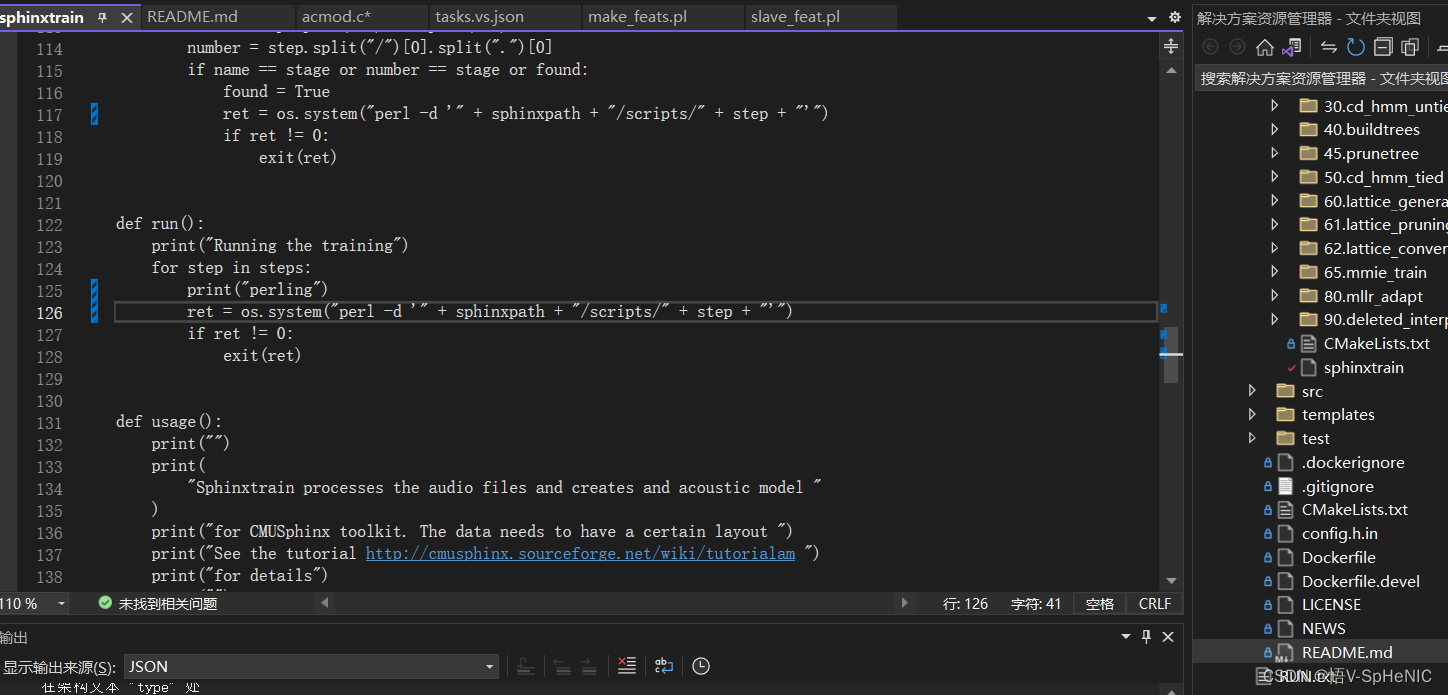The height and width of the screenshot is (695, 1448).
Task: Expand the 65.mmie_train folder
Action: pos(1276,271)
